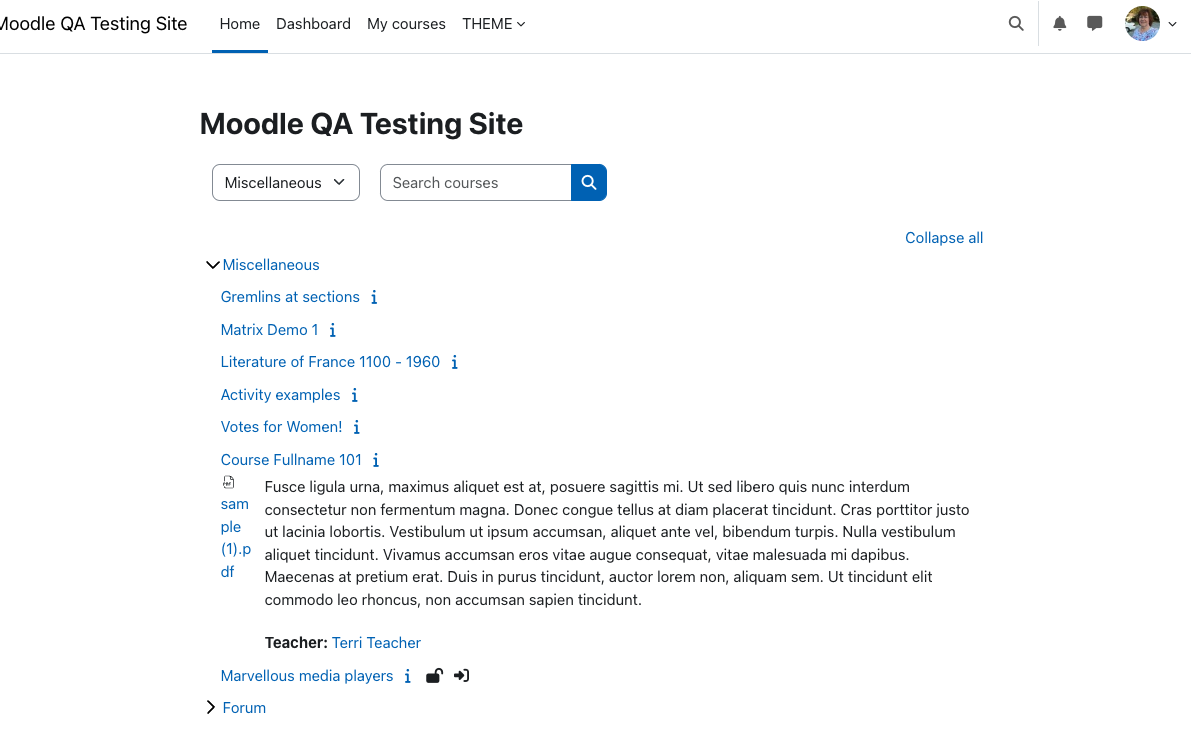Click the search magnifier icon in the navbar
Image resolution: width=1191 pixels, height=740 pixels.
pyautogui.click(x=1016, y=24)
